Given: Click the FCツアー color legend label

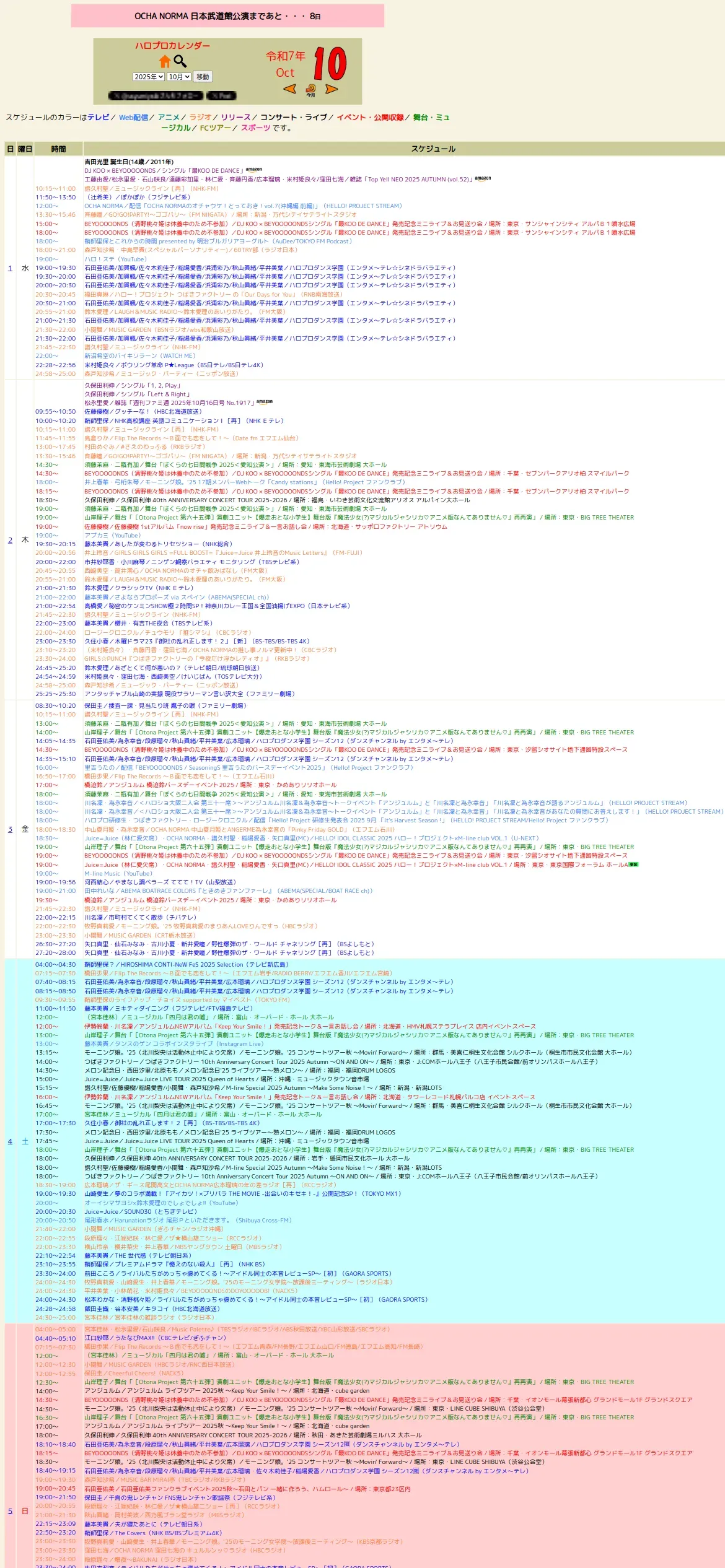Looking at the screenshot, I should coord(215,128).
